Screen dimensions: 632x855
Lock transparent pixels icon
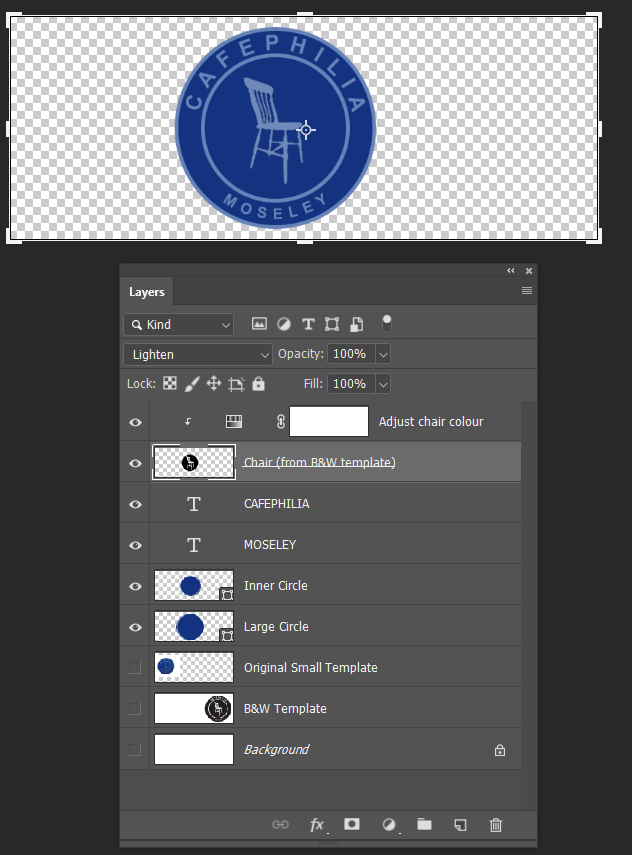[x=170, y=383]
